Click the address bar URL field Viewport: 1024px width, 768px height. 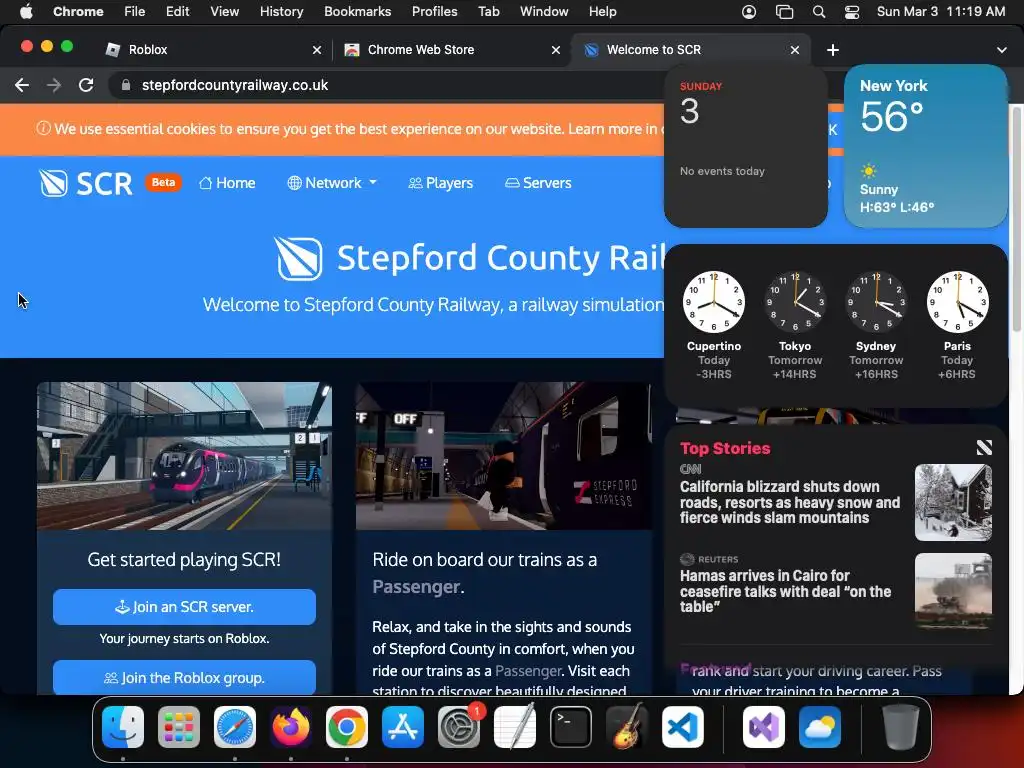pos(385,85)
